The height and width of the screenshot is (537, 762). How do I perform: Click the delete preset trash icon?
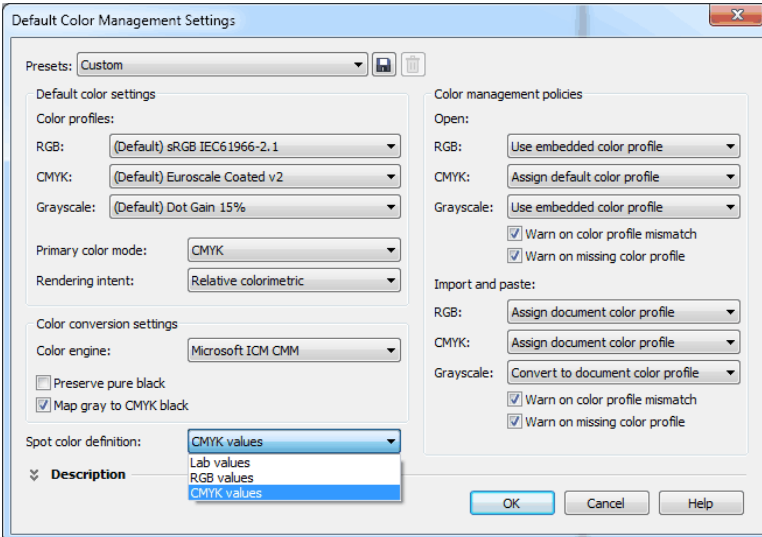(412, 65)
